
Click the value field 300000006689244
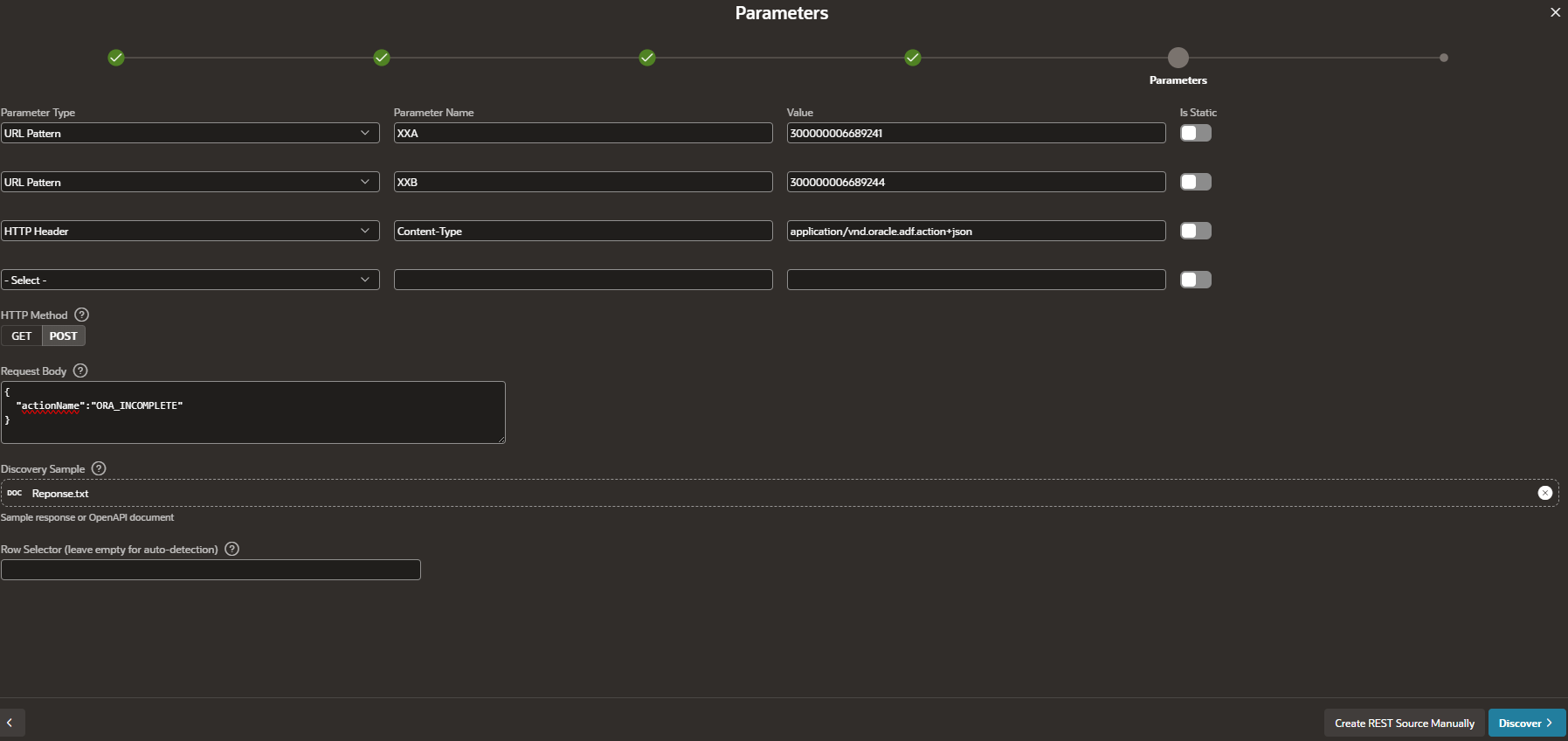point(977,182)
